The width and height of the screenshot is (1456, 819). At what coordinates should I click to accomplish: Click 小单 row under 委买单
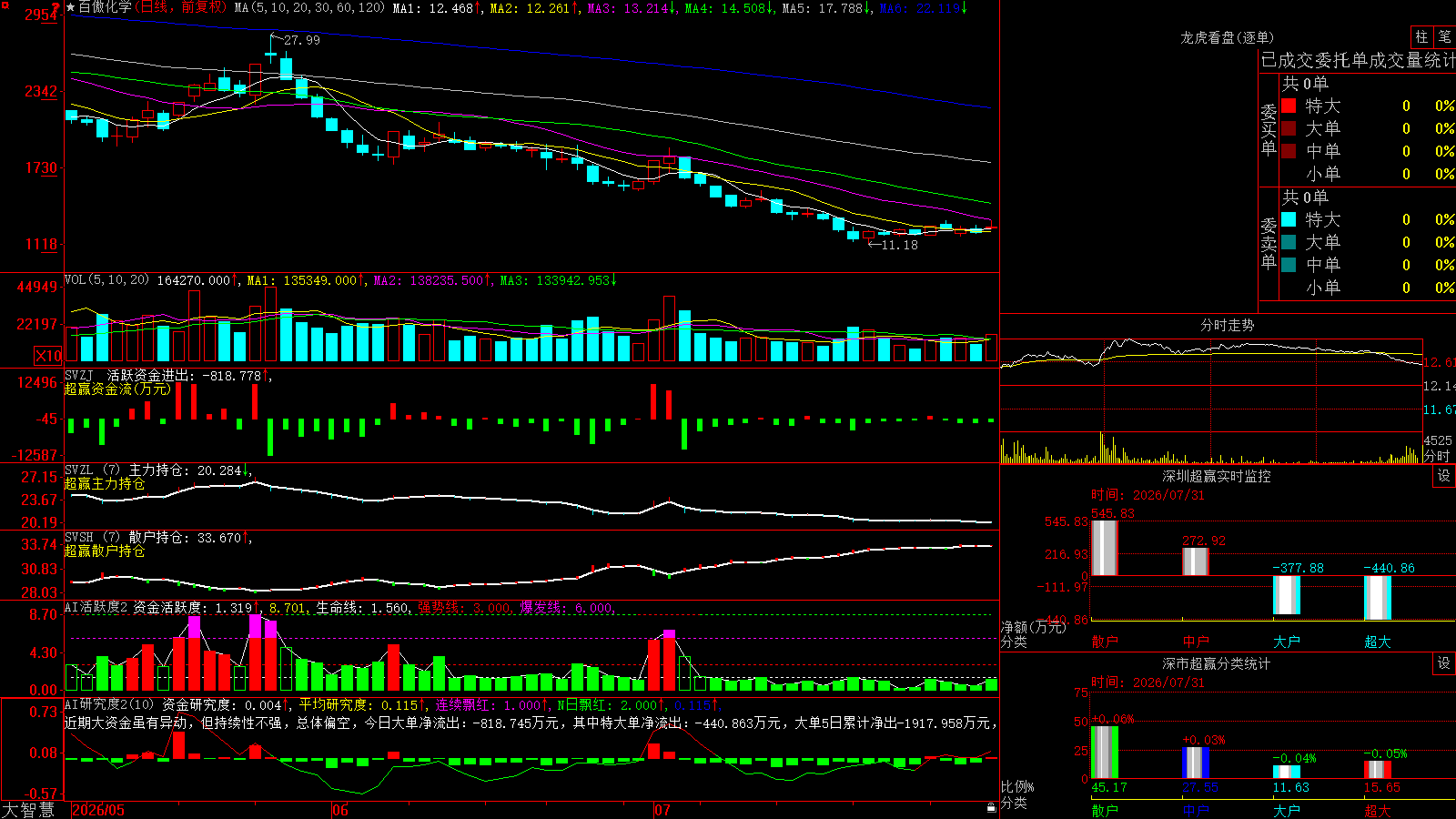pyautogui.click(x=1369, y=174)
